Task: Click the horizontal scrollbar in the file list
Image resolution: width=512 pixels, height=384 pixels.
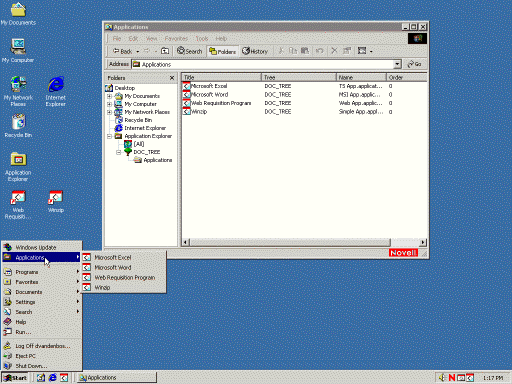Action: click(x=304, y=242)
